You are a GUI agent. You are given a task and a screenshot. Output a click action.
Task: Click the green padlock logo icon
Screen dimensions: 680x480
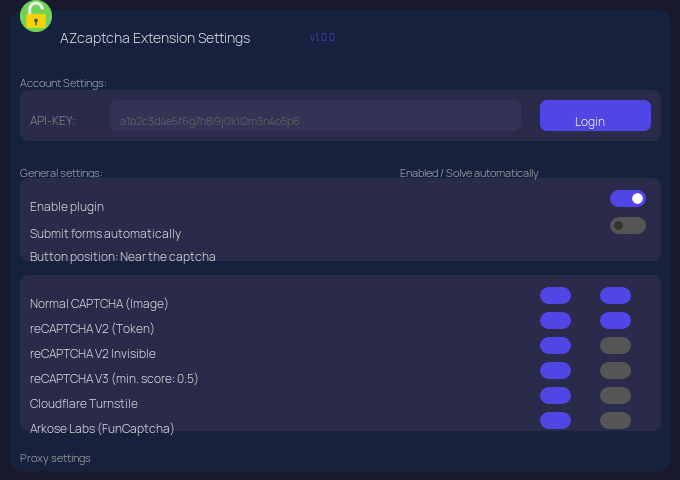(36, 16)
